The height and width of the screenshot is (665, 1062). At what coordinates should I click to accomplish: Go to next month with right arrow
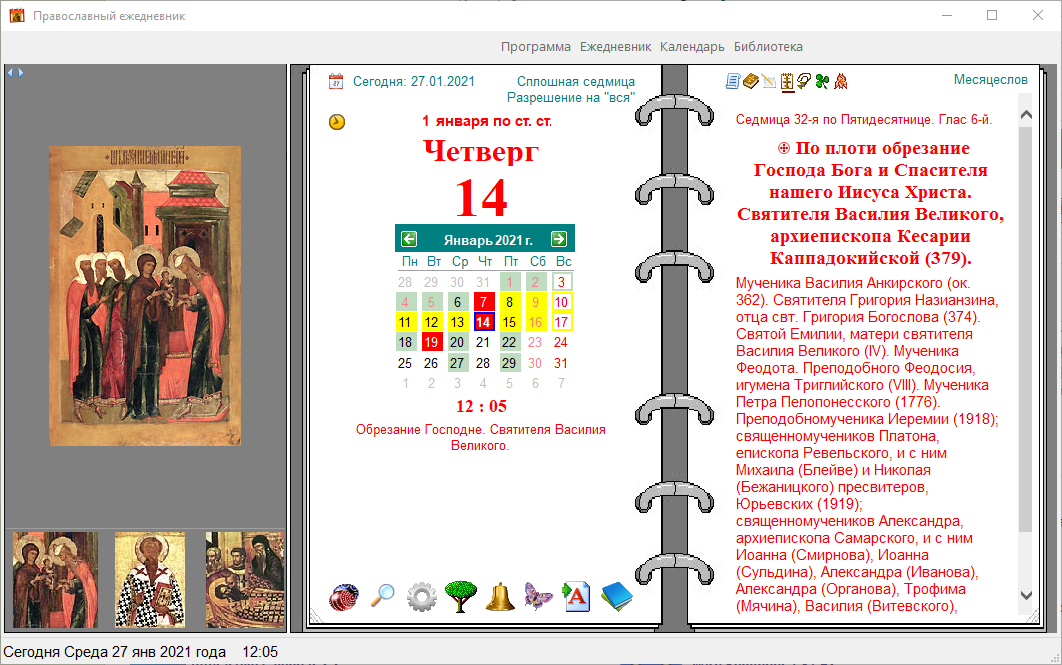559,239
